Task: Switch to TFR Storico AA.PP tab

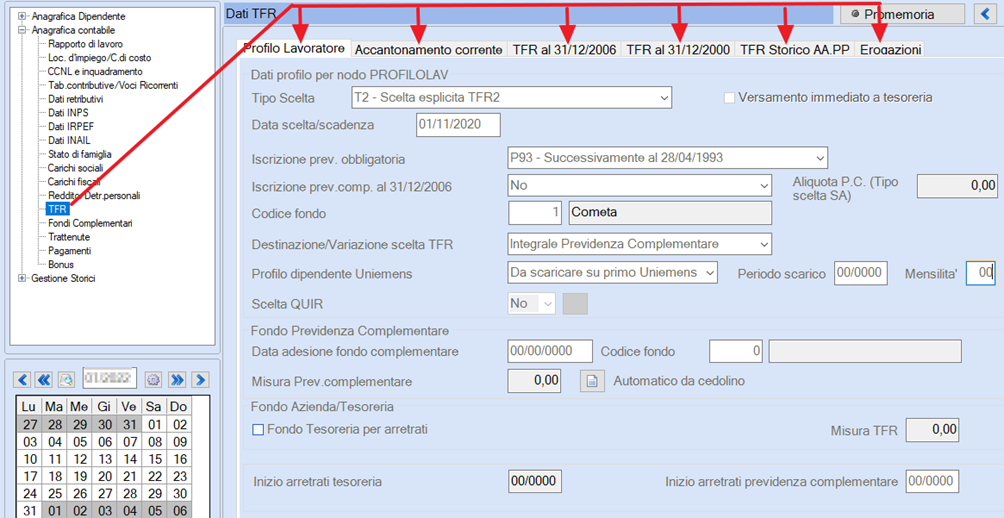Action: [x=794, y=50]
